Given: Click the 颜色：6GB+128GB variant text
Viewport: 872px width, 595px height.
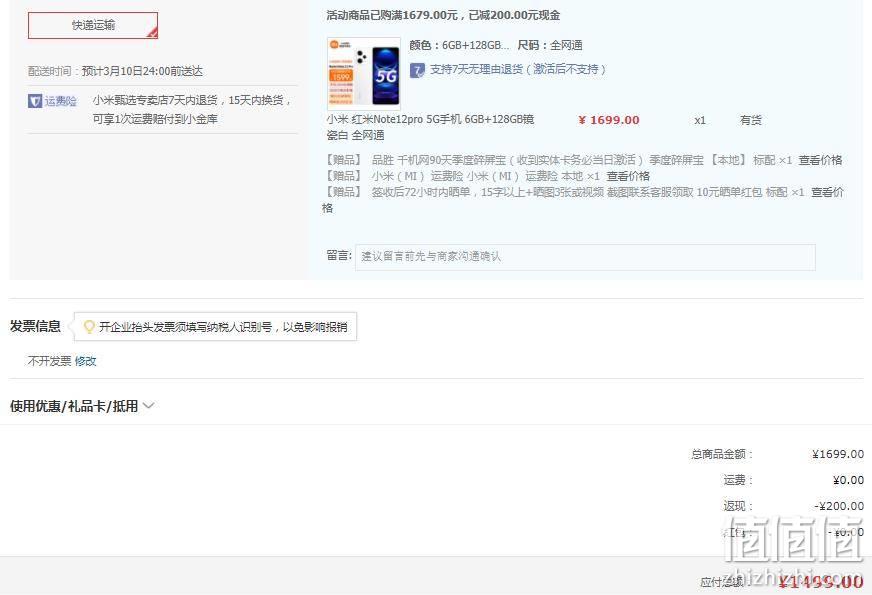Looking at the screenshot, I should (459, 45).
